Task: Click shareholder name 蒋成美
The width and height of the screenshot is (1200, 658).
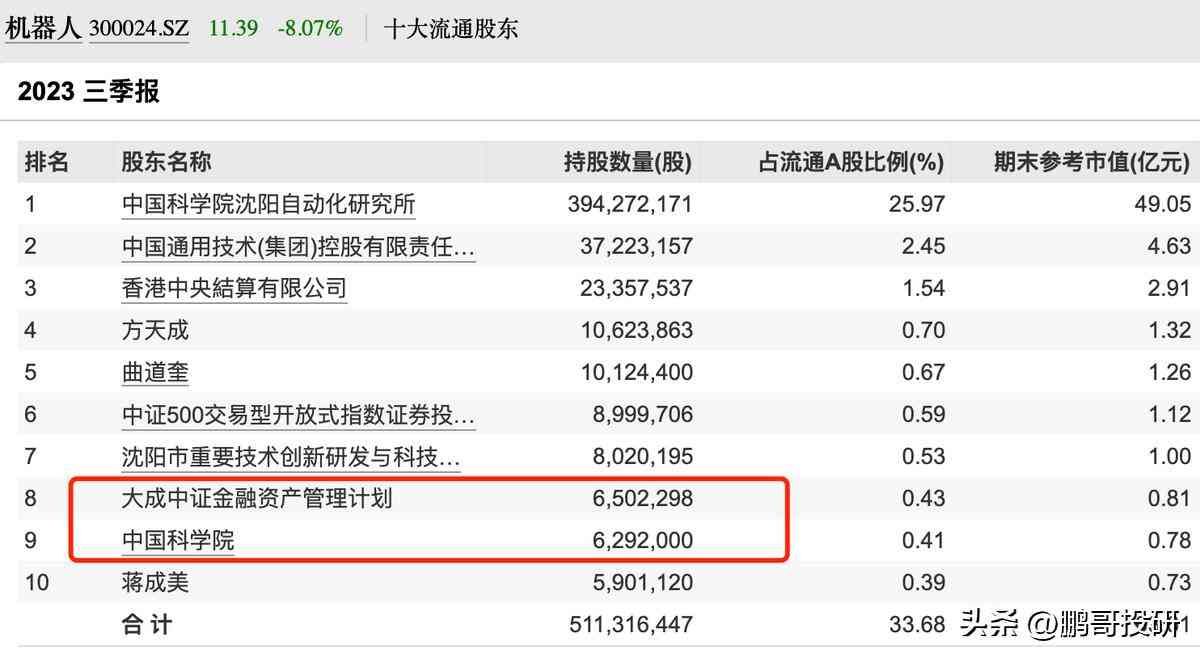Action: 155,582
